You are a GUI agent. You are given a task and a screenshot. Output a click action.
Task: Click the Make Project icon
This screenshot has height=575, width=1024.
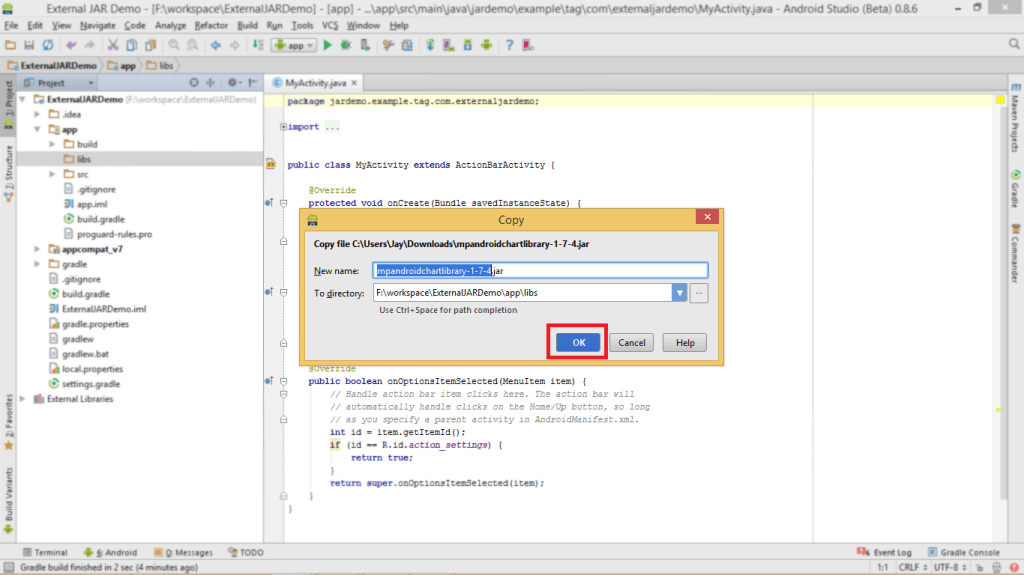tap(258, 45)
